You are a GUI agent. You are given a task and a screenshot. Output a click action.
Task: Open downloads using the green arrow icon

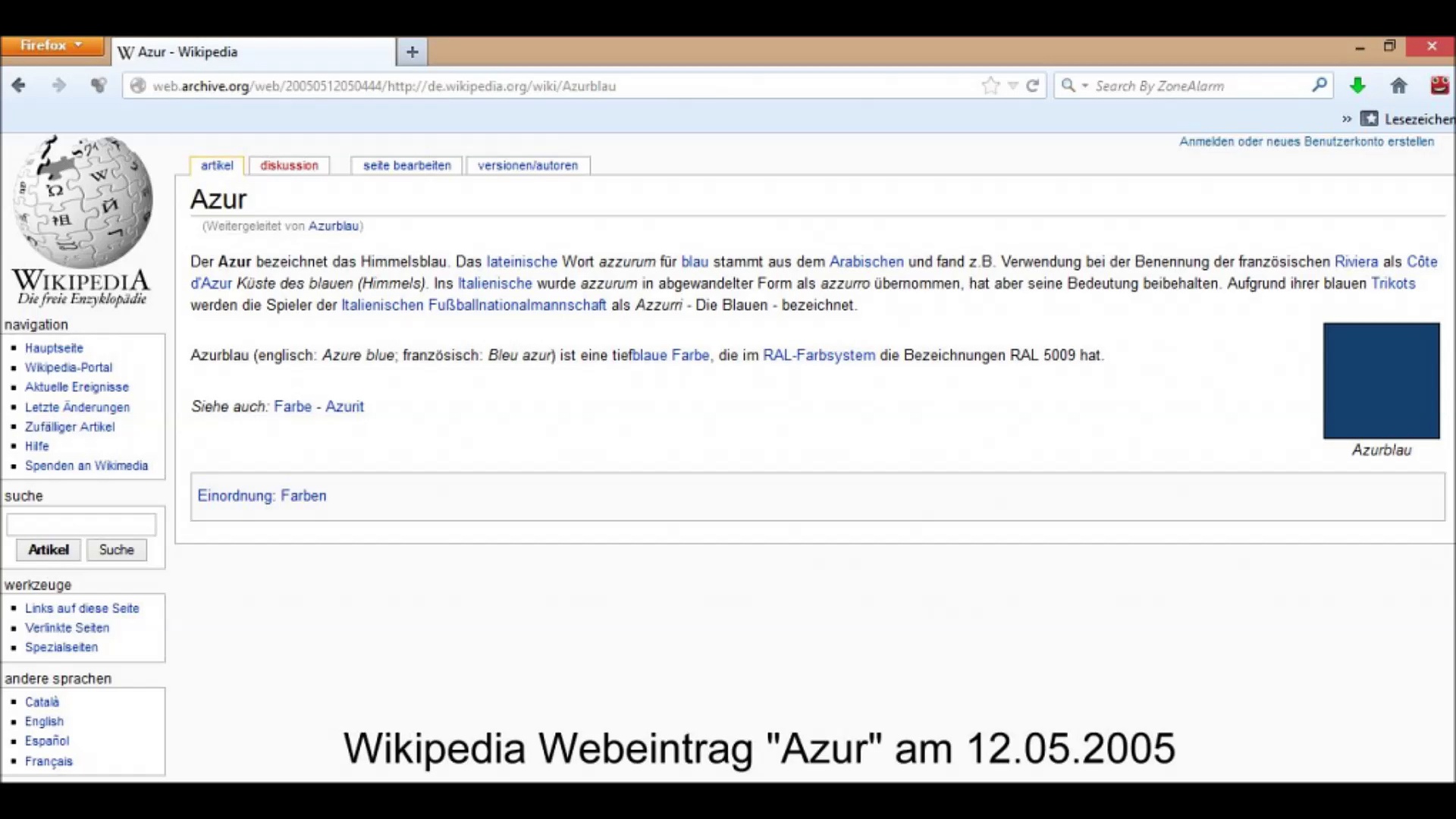coord(1357,86)
